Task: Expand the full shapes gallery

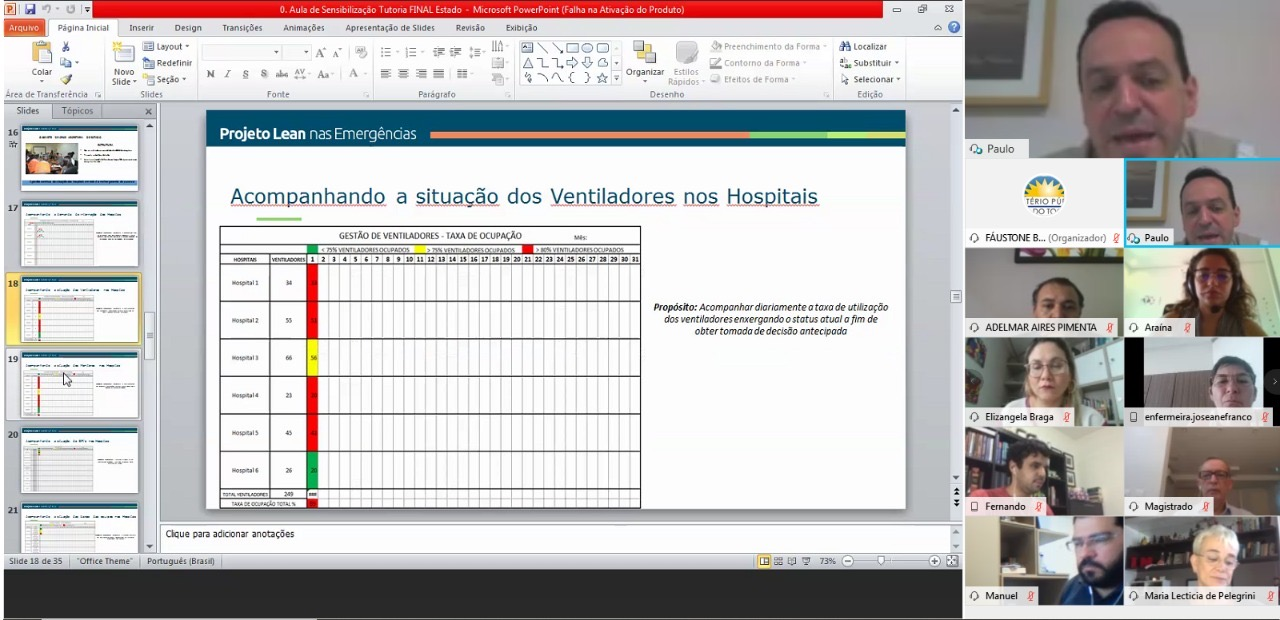Action: 616,78
